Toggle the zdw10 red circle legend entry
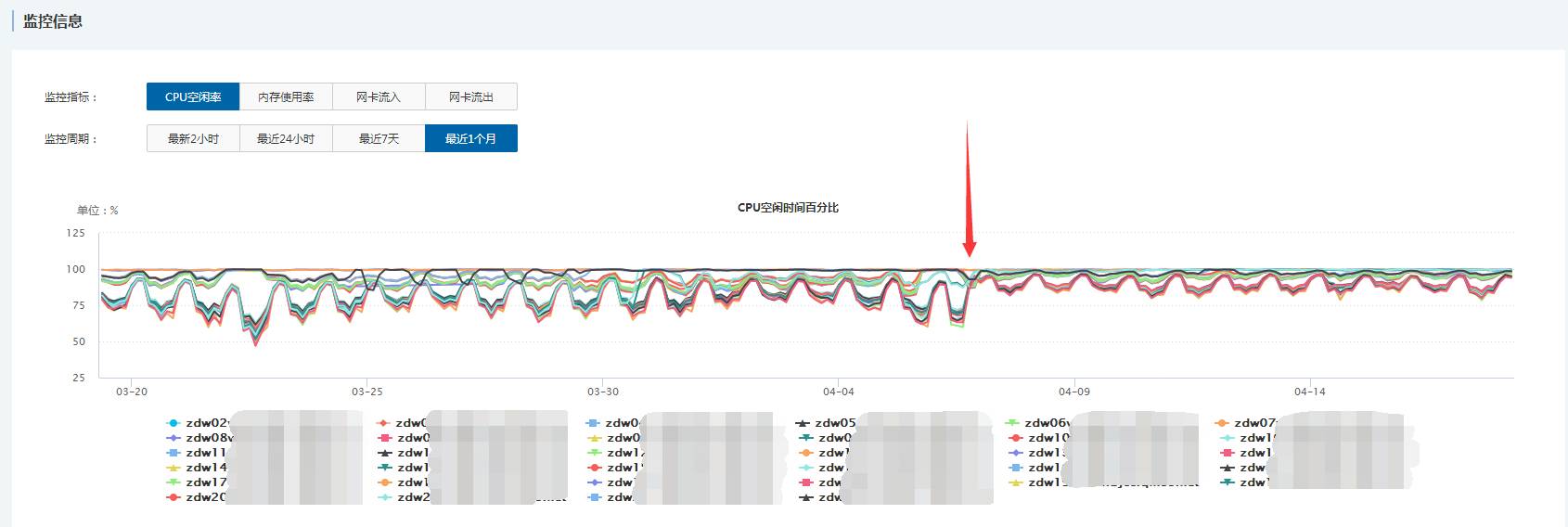The image size is (1568, 527). click(1016, 438)
